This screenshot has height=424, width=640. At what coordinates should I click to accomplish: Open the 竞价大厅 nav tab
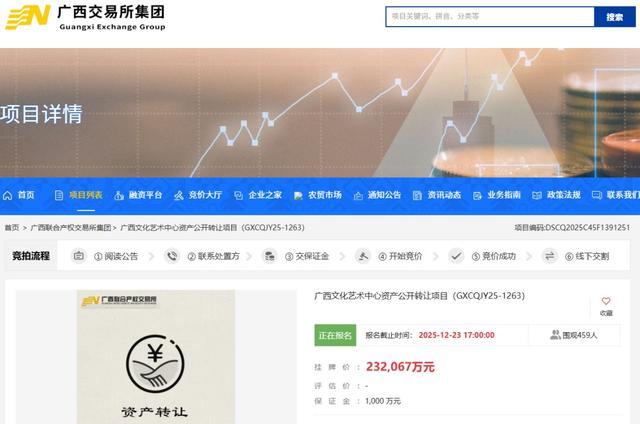pos(205,195)
